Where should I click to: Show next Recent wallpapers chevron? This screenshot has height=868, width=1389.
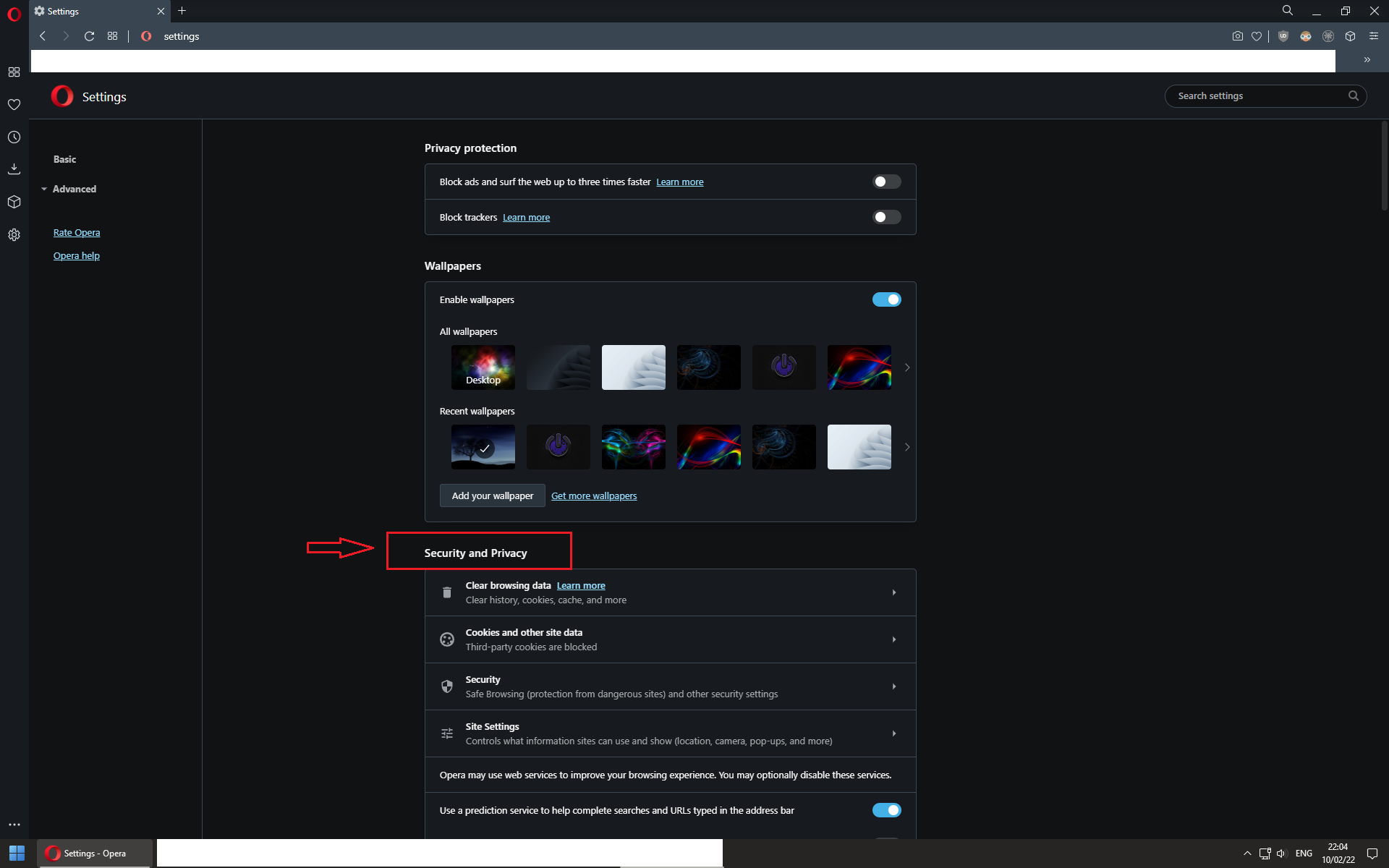tap(907, 447)
